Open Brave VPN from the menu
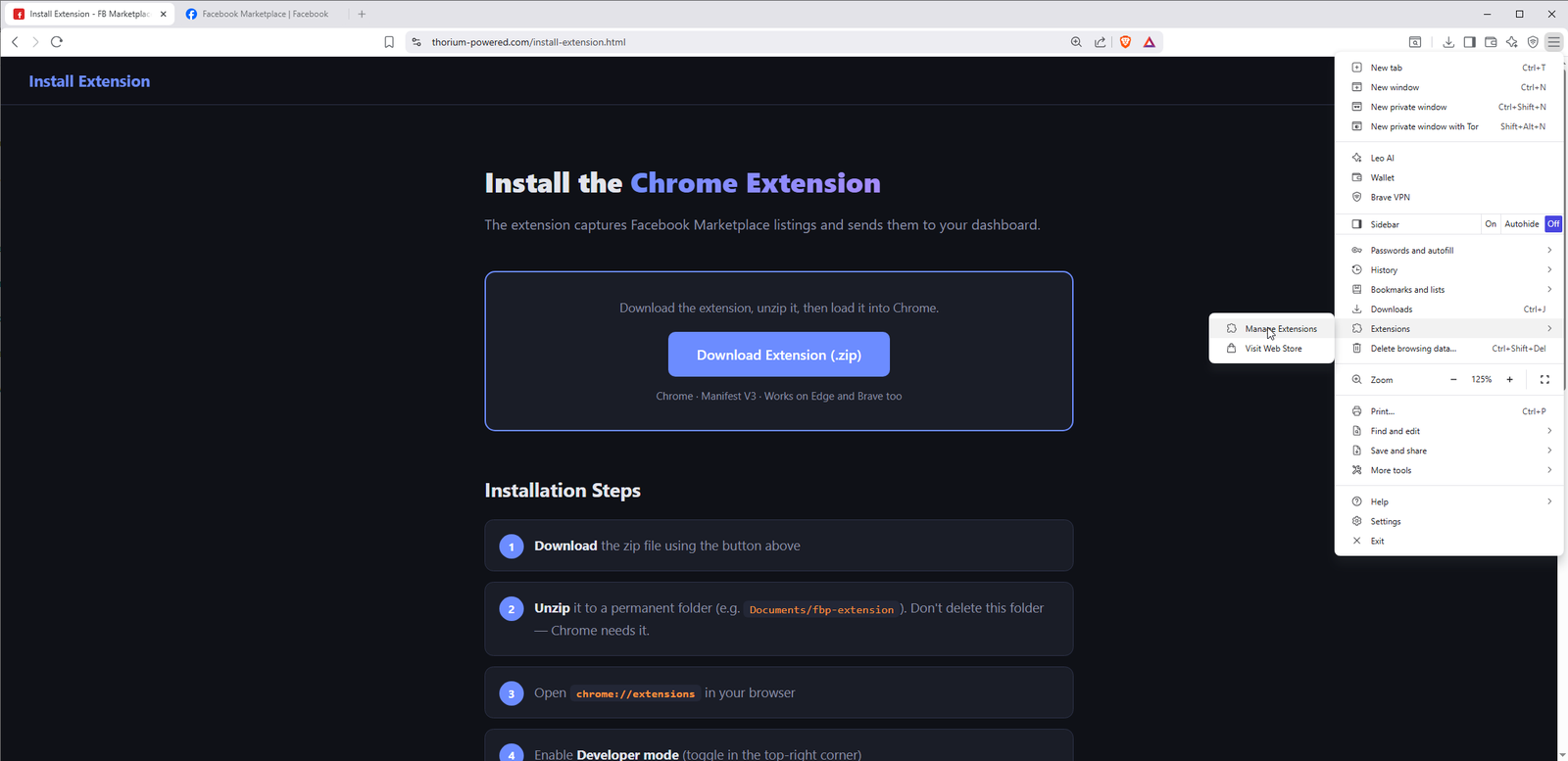Screen dimensions: 1568x761 coord(1448,197)
